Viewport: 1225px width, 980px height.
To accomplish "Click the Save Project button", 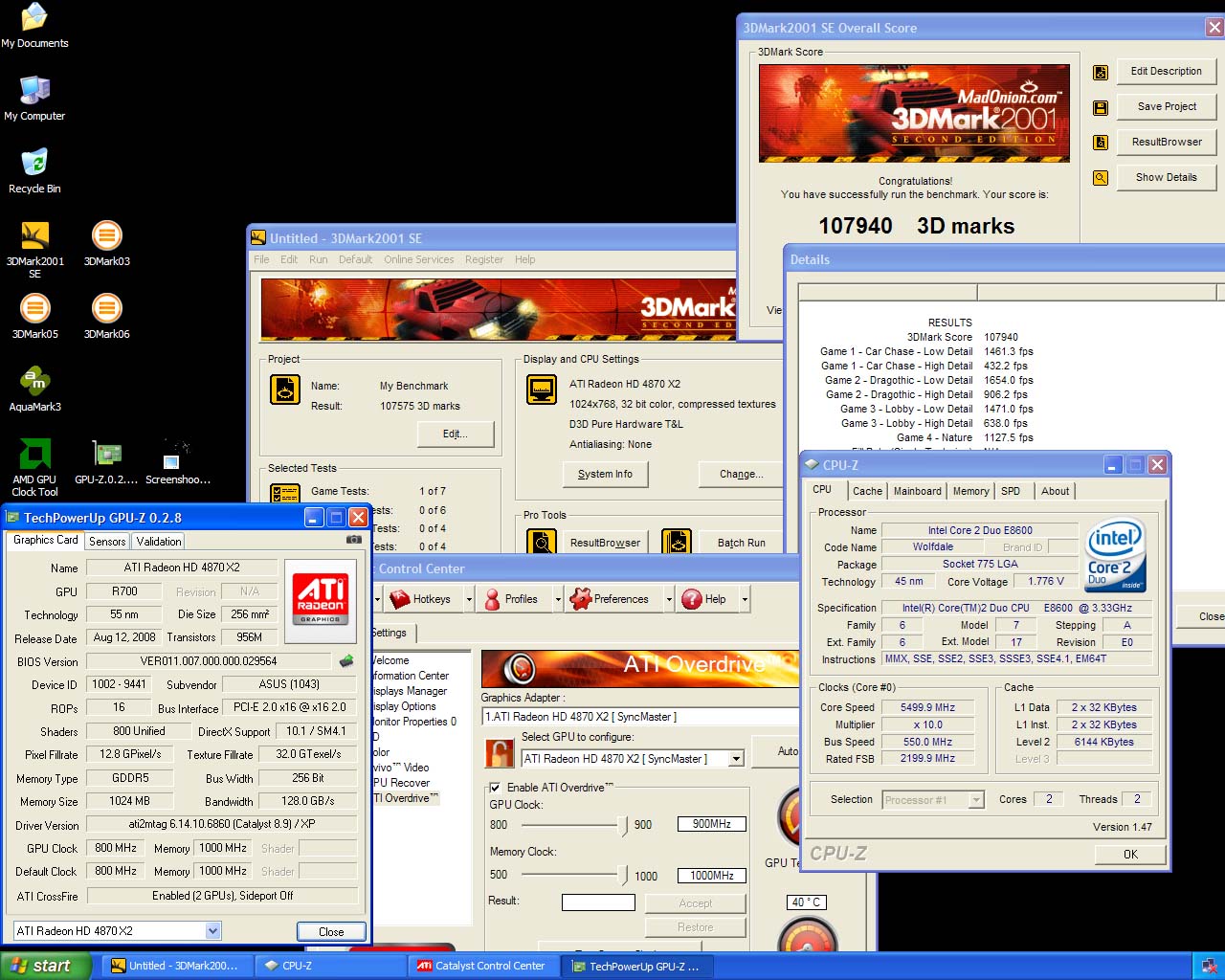I will [1166, 107].
